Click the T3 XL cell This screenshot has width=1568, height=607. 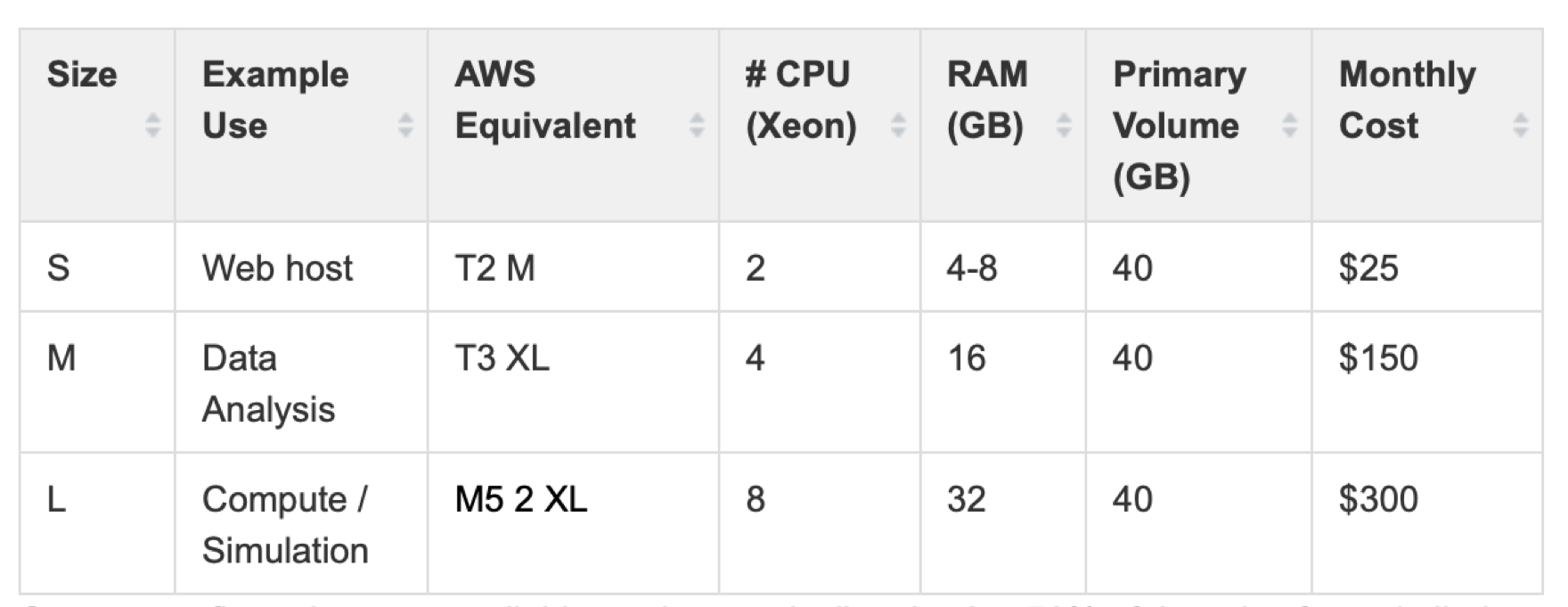pyautogui.click(x=502, y=358)
